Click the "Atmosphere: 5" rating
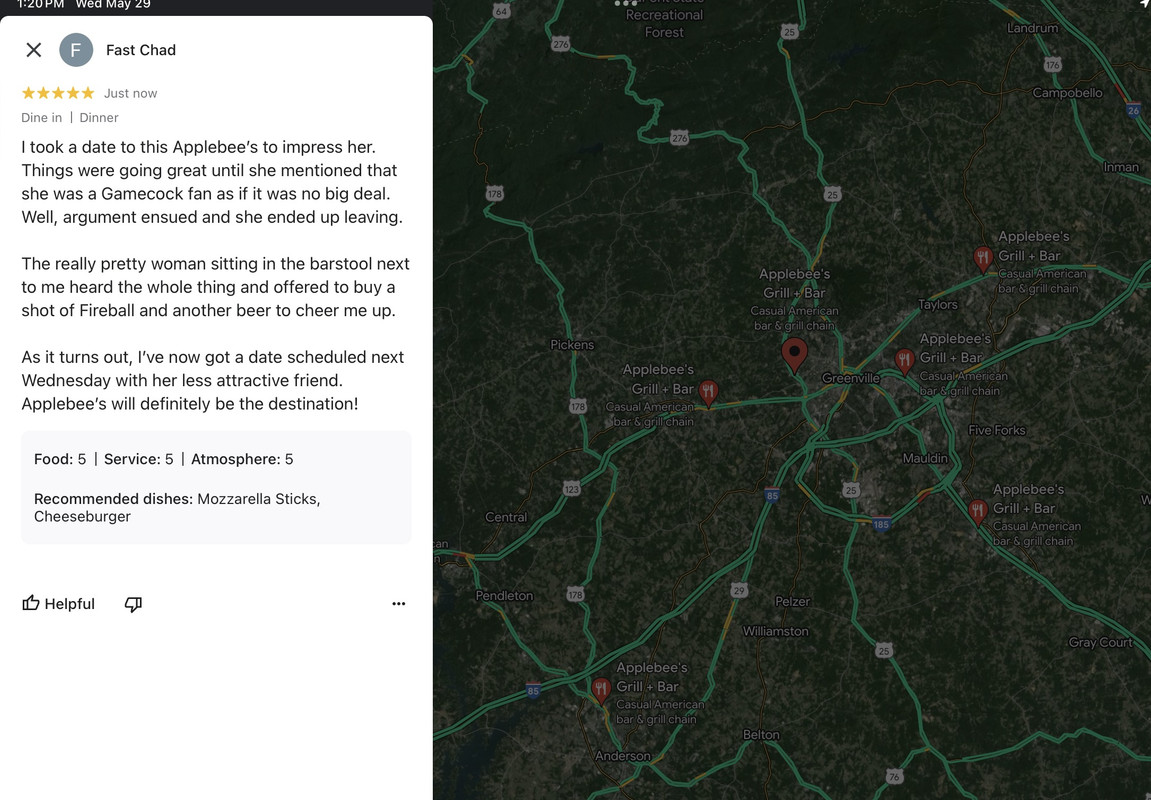This screenshot has width=1151, height=800. coord(242,459)
